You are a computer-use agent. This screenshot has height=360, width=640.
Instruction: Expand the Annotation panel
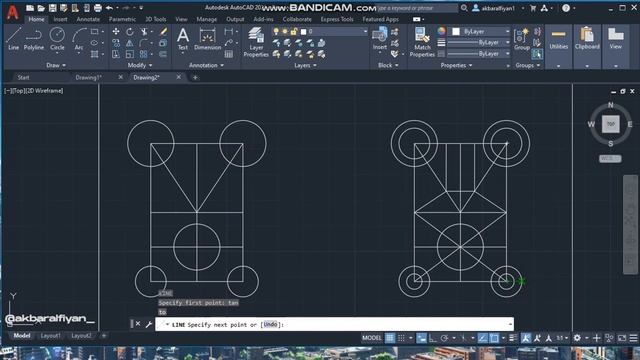206,65
